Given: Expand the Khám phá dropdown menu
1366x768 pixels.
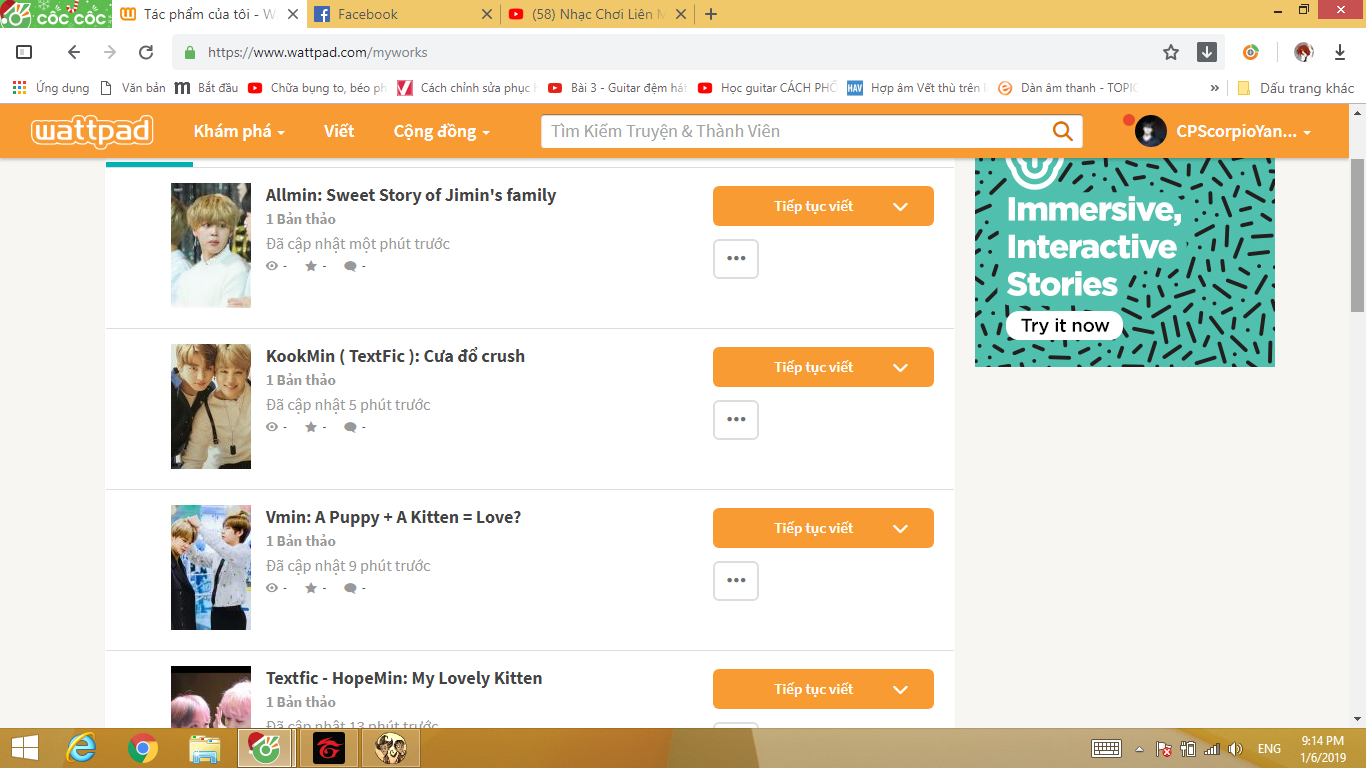Looking at the screenshot, I should pos(239,131).
